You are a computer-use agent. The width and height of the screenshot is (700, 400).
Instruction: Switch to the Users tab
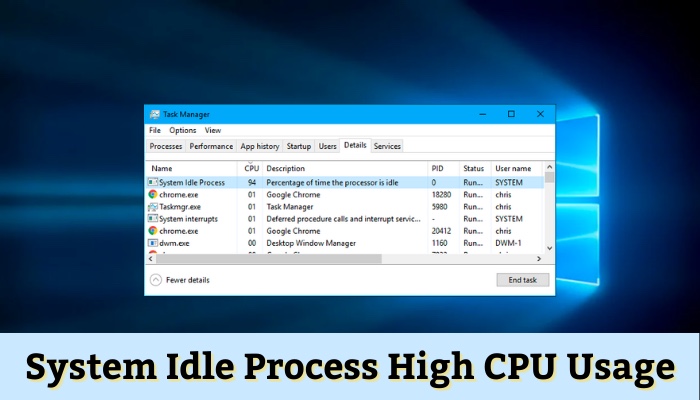pos(327,146)
